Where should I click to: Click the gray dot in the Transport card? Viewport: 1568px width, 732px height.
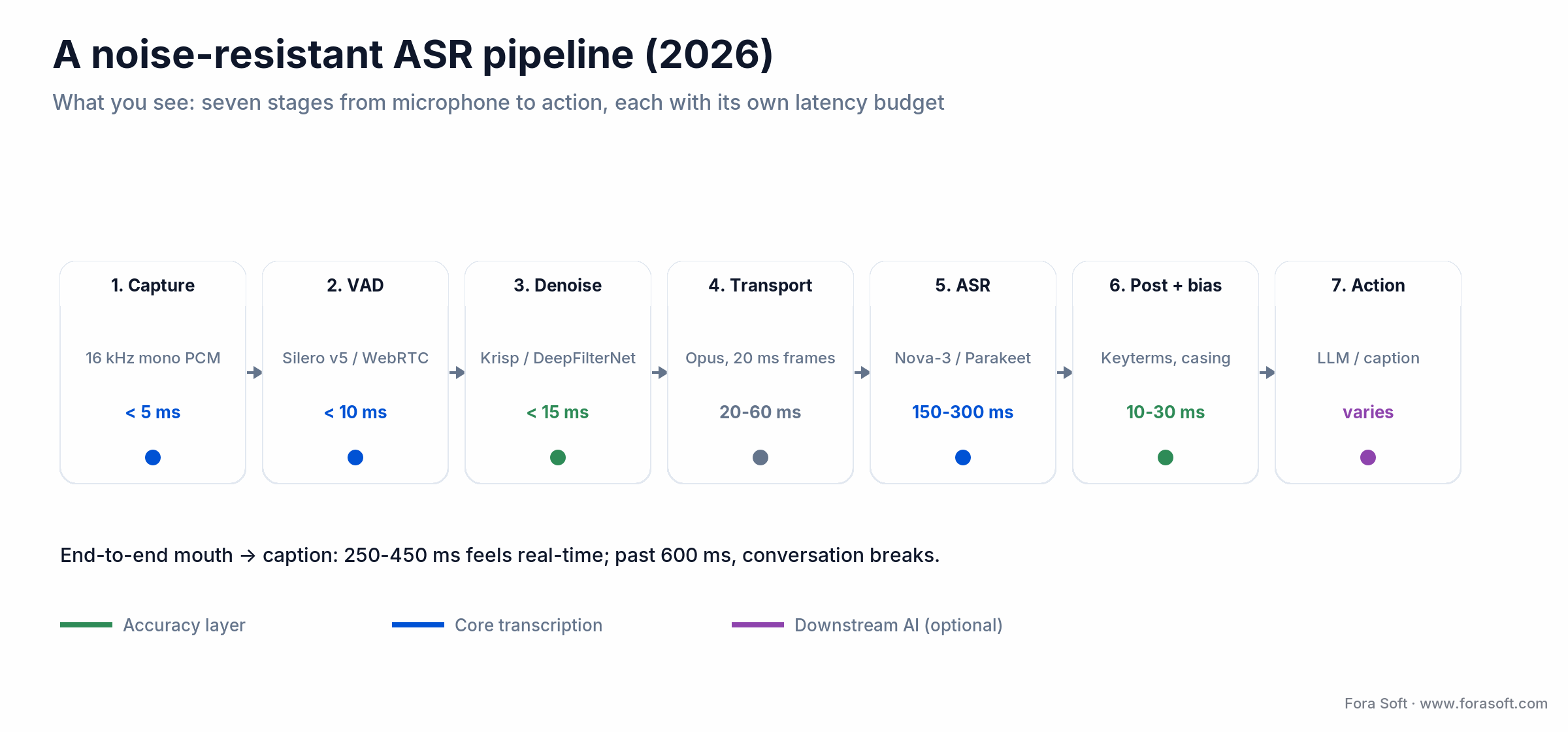[x=760, y=457]
